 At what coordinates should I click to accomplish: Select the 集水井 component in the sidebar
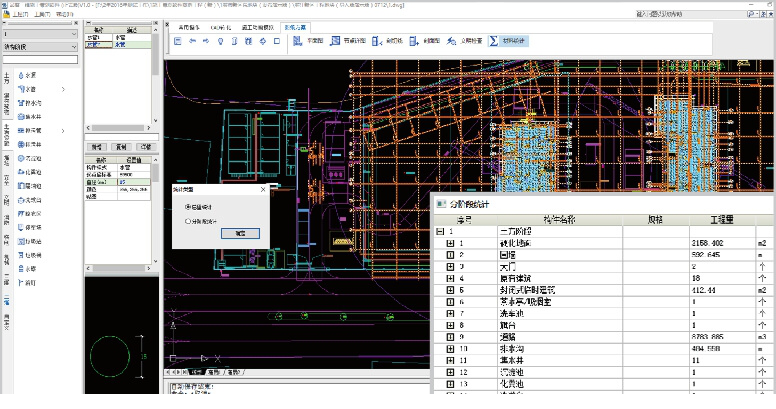(x=30, y=116)
